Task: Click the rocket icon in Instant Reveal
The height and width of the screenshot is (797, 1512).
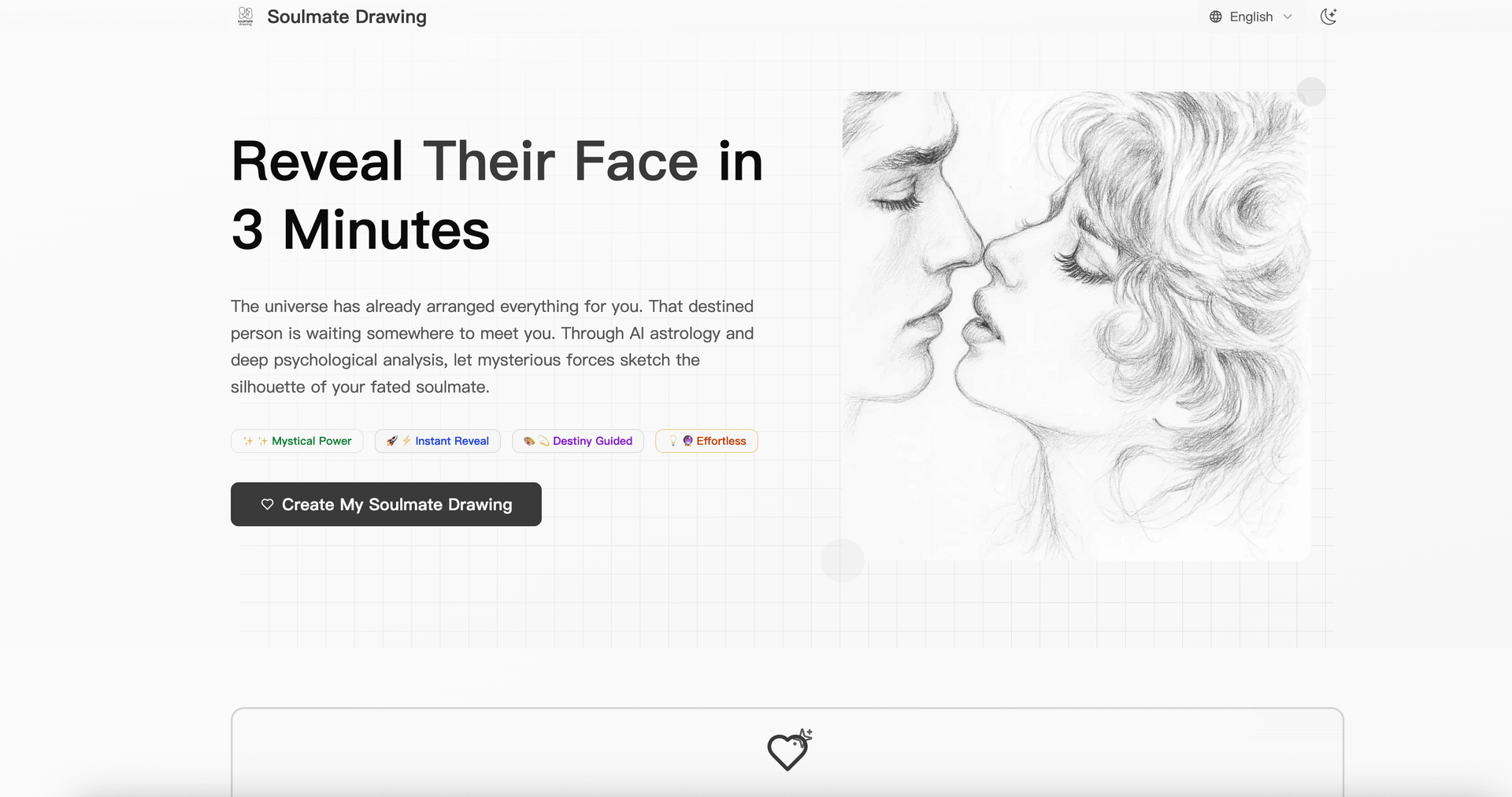Action: click(391, 441)
